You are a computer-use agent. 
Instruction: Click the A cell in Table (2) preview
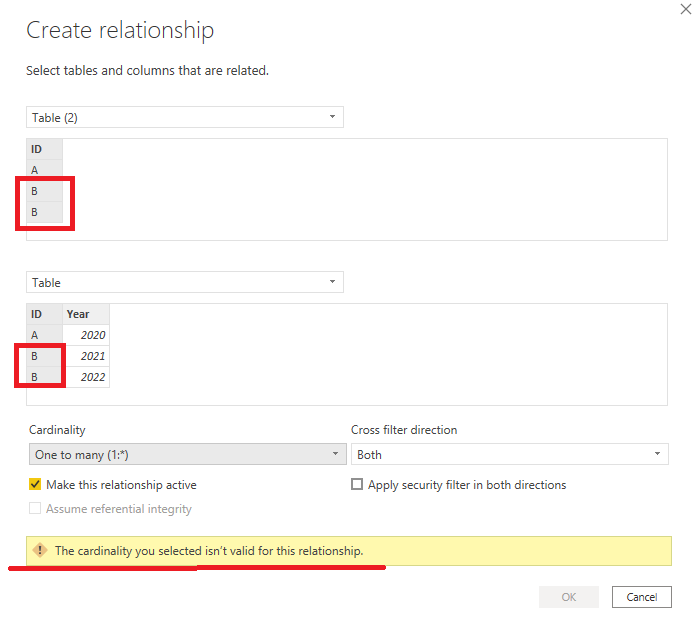click(45, 170)
